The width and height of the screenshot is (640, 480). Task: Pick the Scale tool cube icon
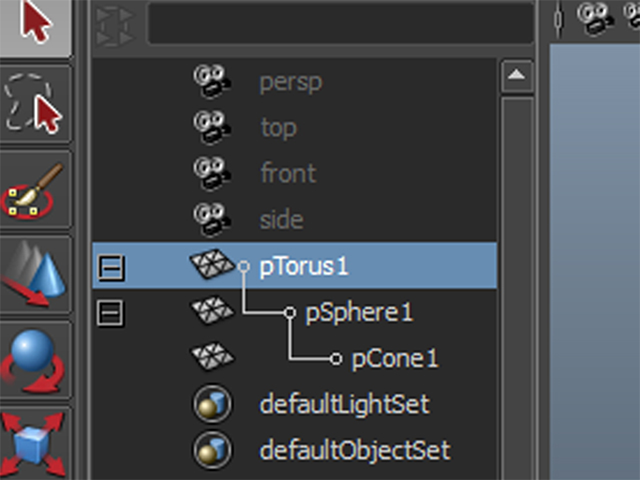[x=36, y=444]
